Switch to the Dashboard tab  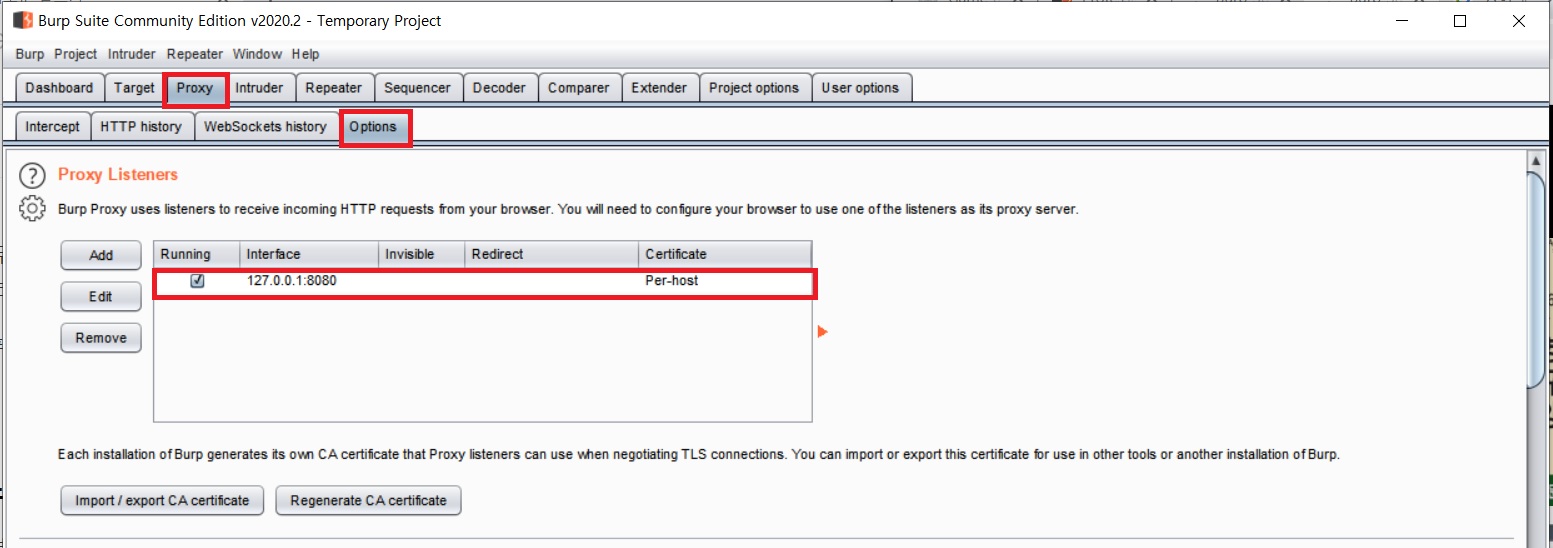tap(59, 88)
